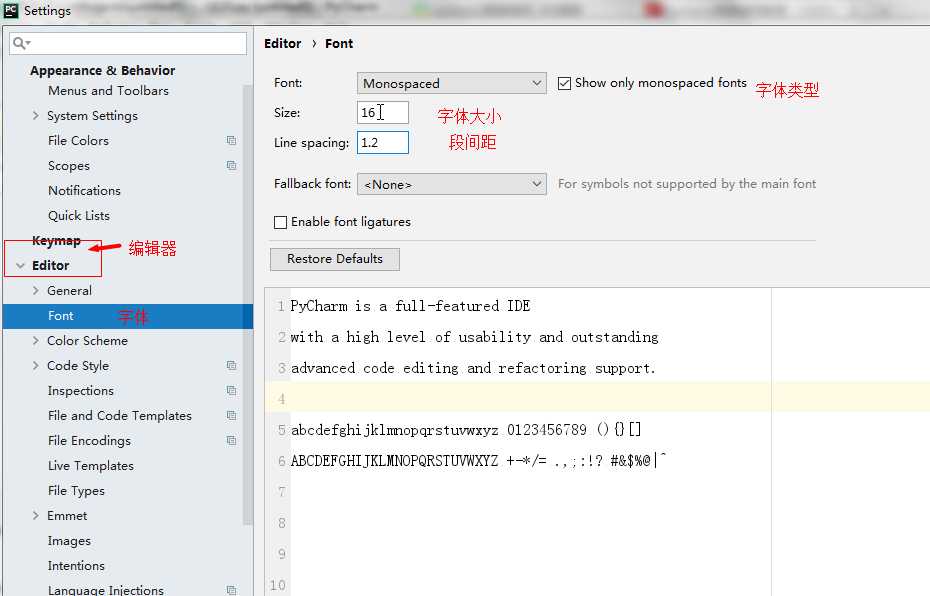This screenshot has width=930, height=596.
Task: Select Images settings page
Action: point(69,540)
